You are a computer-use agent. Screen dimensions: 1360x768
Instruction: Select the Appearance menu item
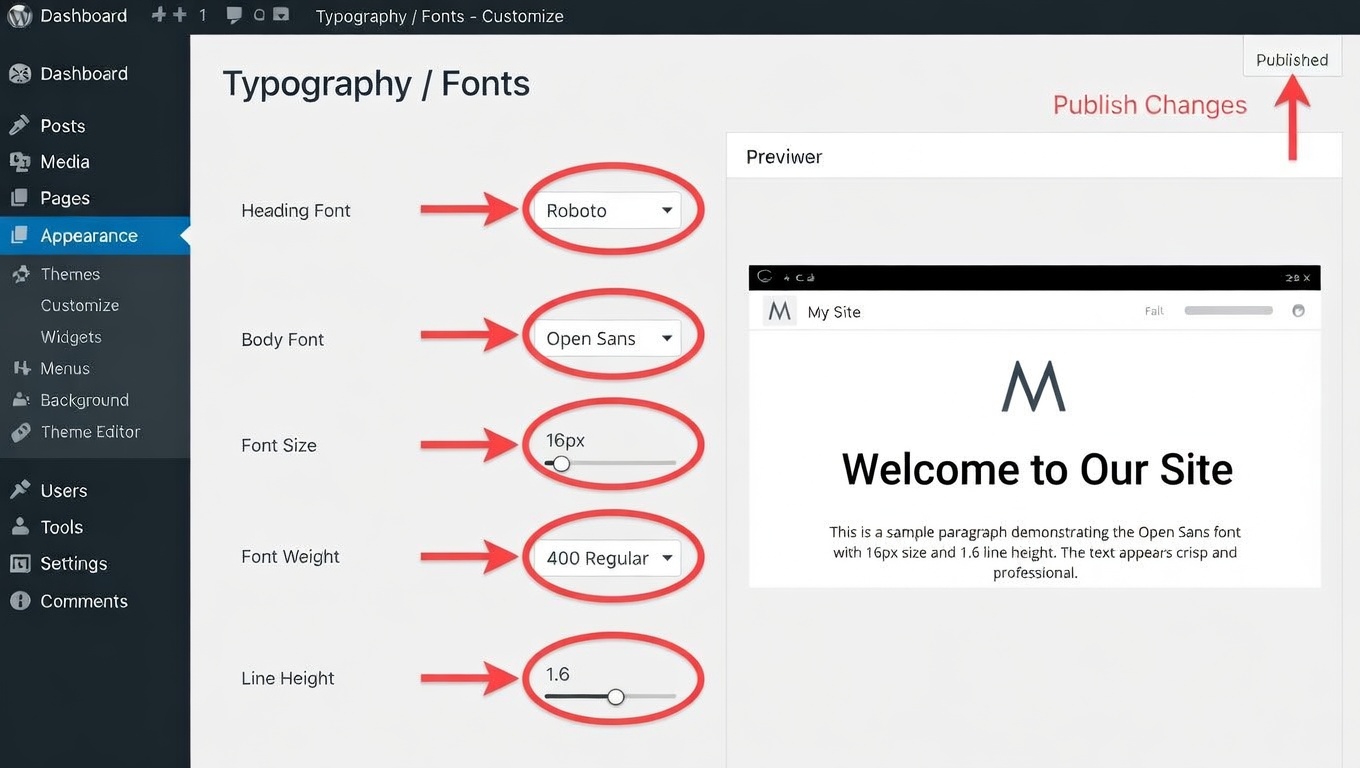95,236
